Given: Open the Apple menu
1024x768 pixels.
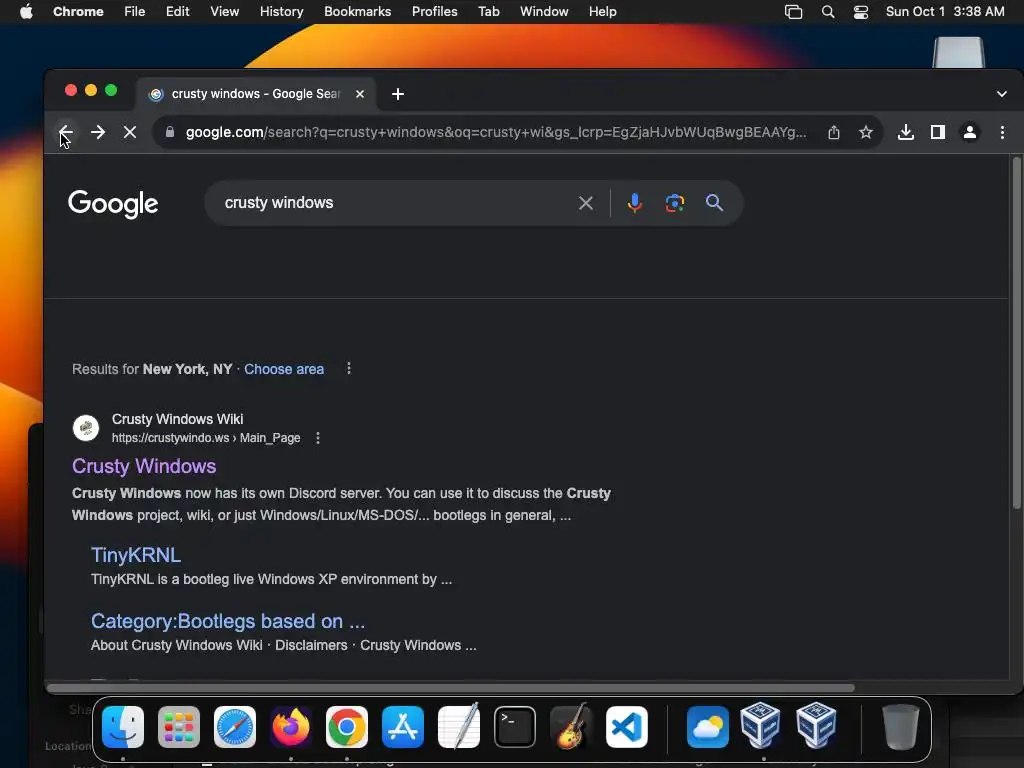Looking at the screenshot, I should pyautogui.click(x=26, y=12).
